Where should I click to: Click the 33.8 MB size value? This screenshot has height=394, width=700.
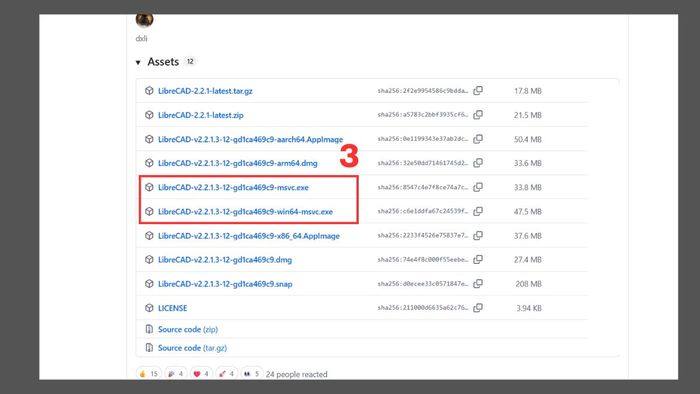pos(528,187)
